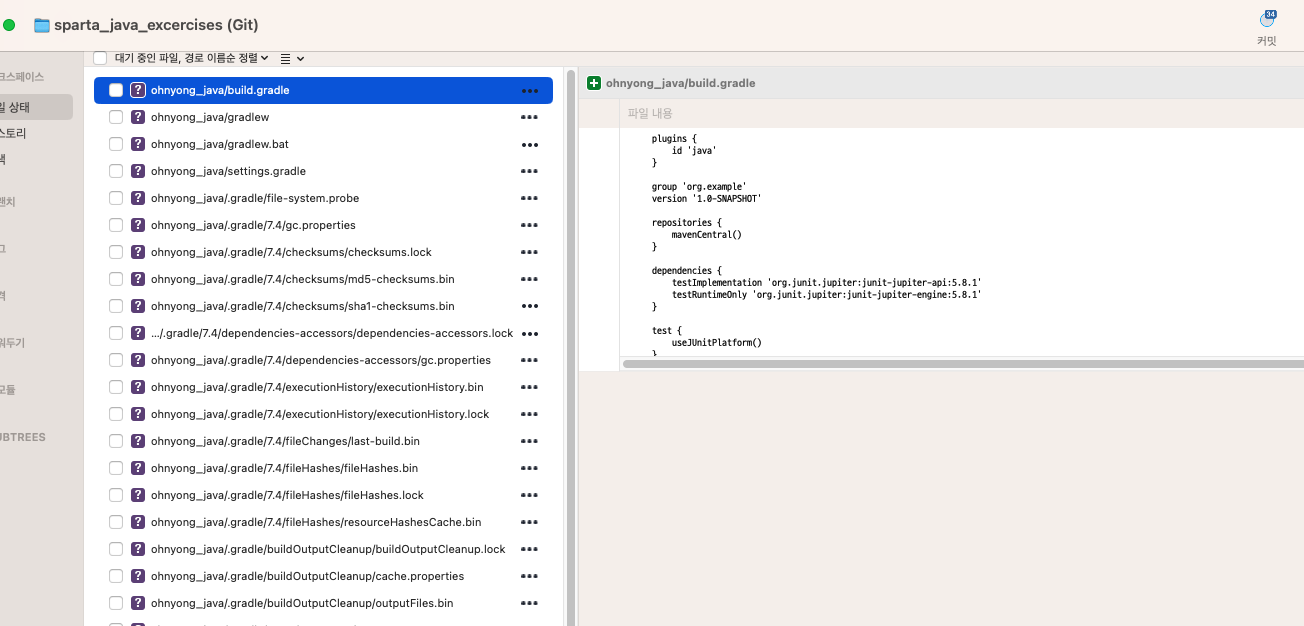Open more actions for file-system.probe row
The image size is (1304, 626).
coord(530,199)
